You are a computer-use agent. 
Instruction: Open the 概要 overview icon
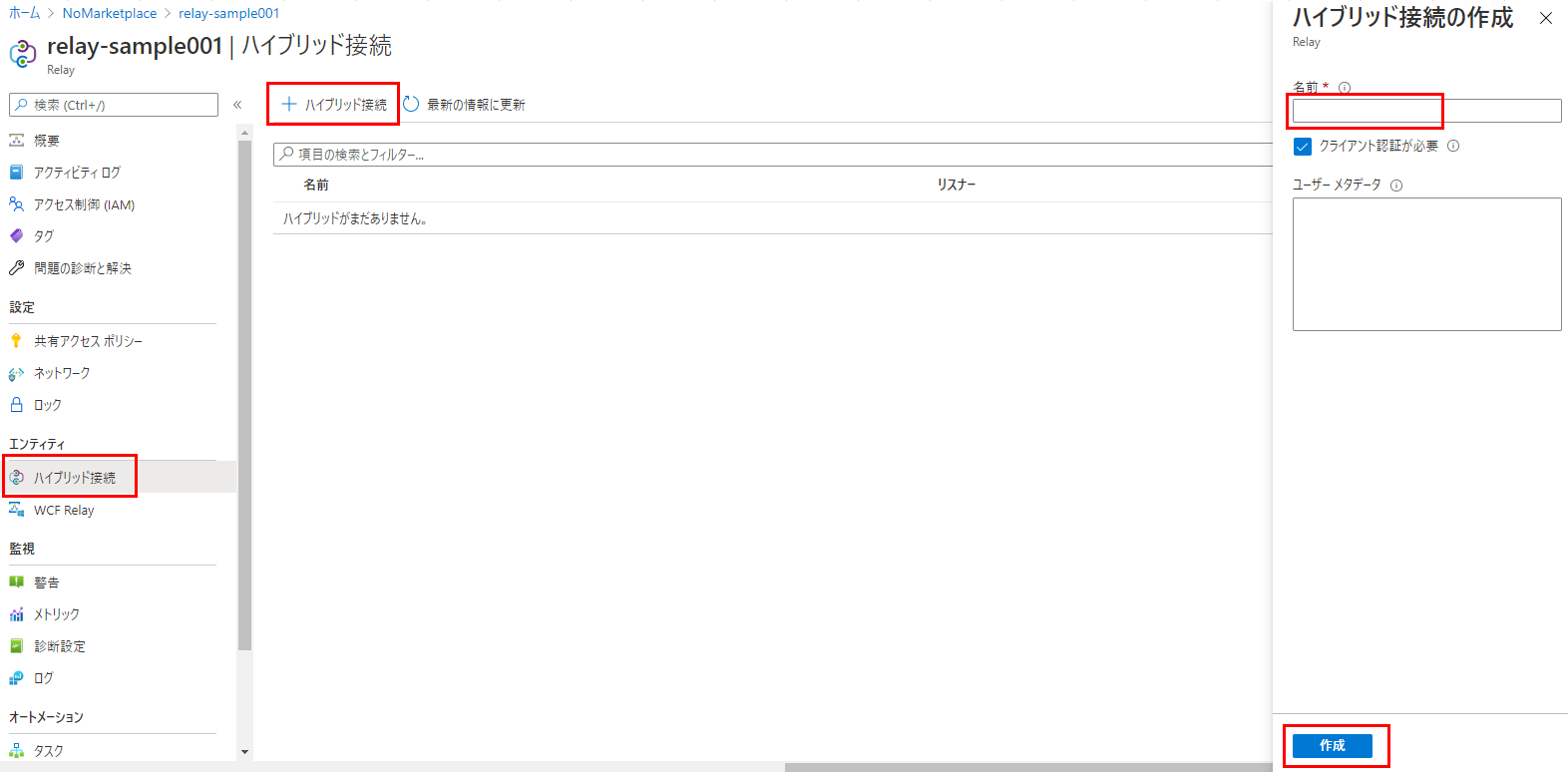(16, 141)
